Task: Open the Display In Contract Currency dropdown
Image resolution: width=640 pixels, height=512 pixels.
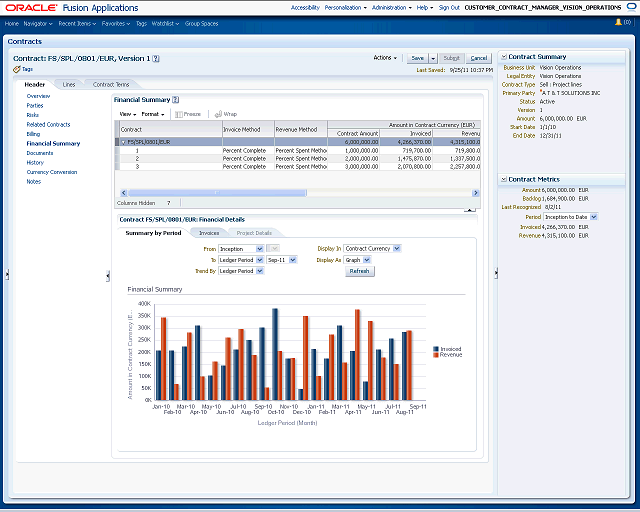Action: click(x=397, y=249)
